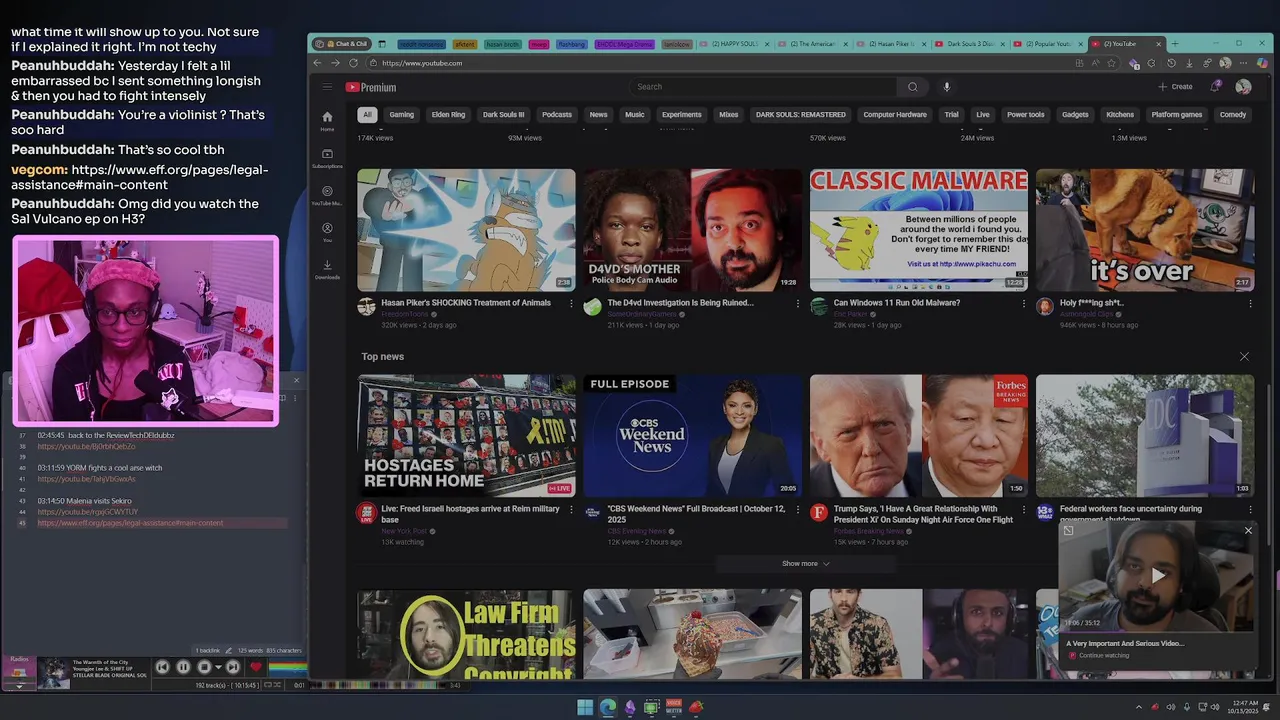1280x720 pixels.
Task: Start voice search with the microphone icon
Action: pos(946,87)
